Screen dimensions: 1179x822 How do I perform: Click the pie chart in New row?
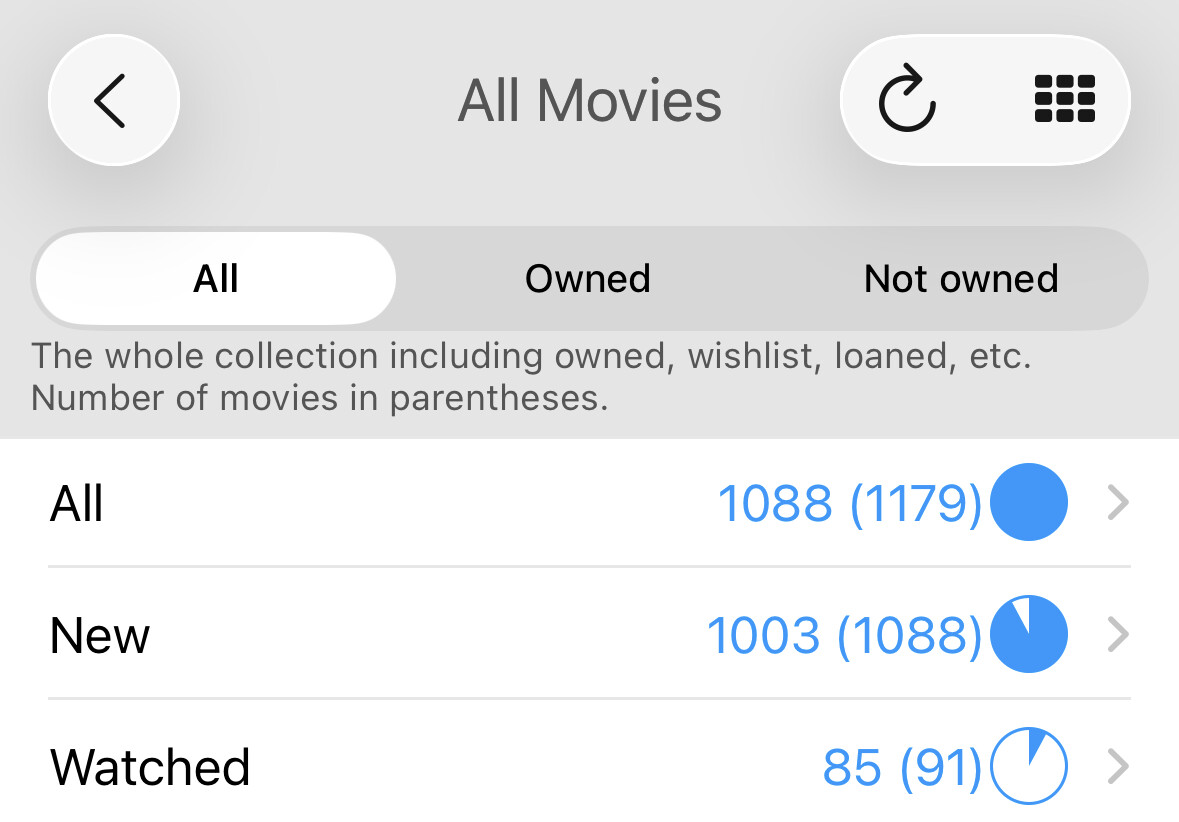coord(1028,634)
